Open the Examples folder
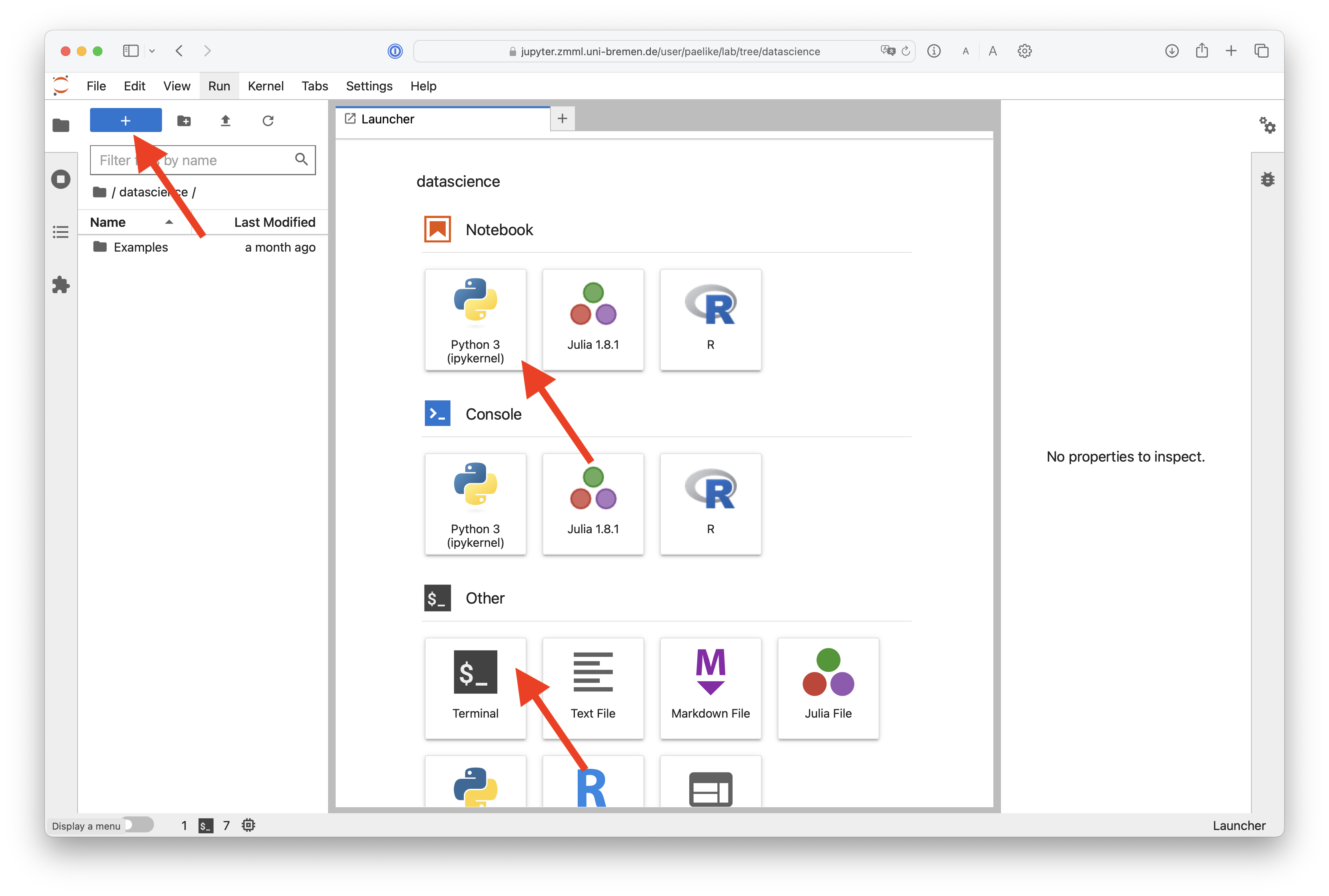Image resolution: width=1329 pixels, height=896 pixels. pyautogui.click(x=202, y=248)
